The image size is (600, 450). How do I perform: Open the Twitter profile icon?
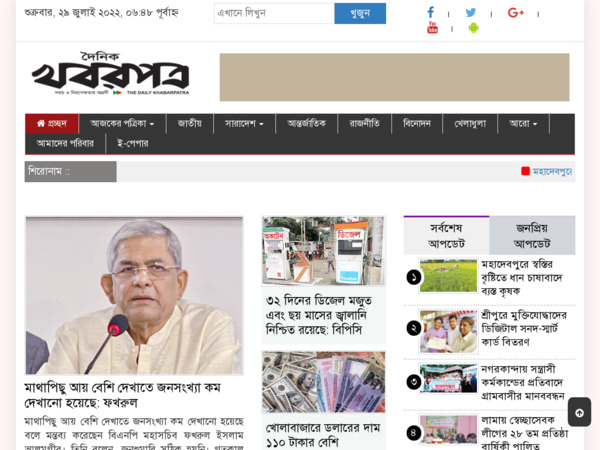pyautogui.click(x=470, y=13)
